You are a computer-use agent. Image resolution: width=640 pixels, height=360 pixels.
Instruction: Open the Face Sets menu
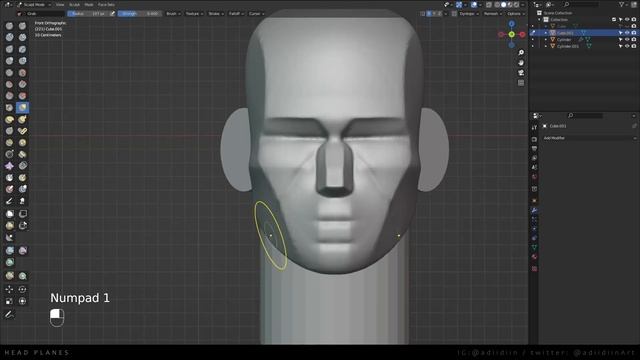pos(106,4)
